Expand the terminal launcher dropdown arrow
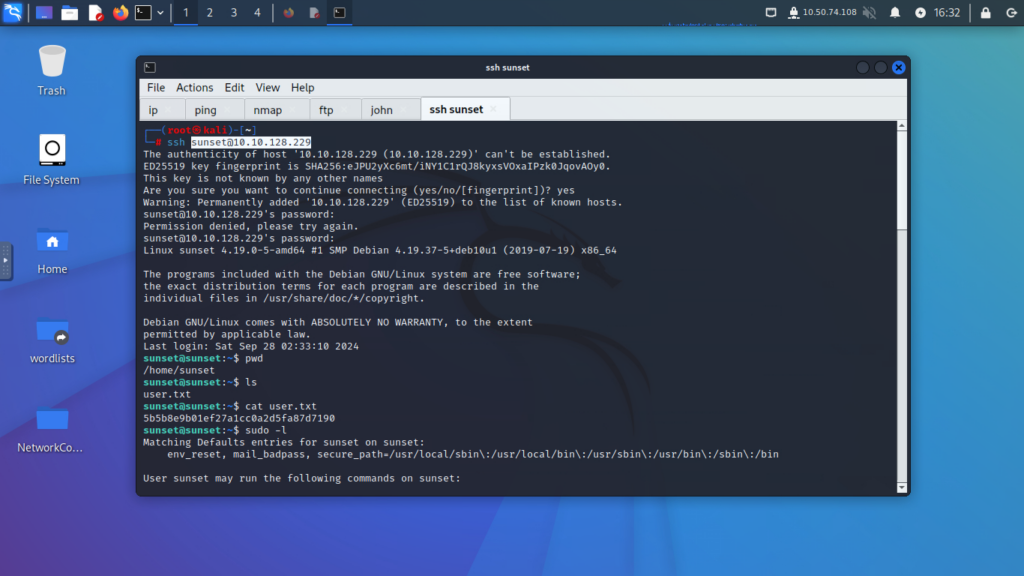Viewport: 1024px width, 576px height. pyautogui.click(x=161, y=13)
